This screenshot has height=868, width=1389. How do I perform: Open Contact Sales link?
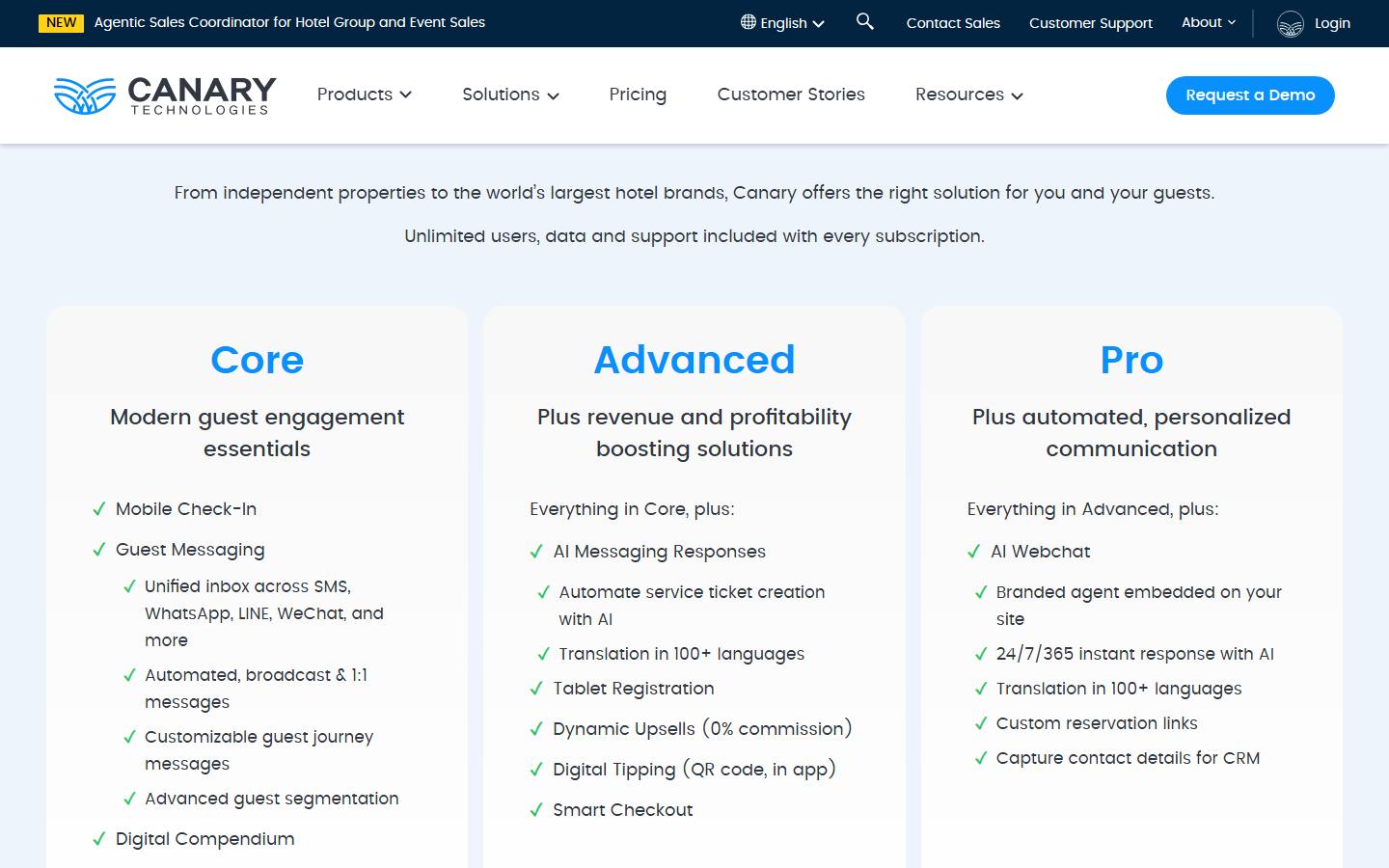[x=953, y=23]
